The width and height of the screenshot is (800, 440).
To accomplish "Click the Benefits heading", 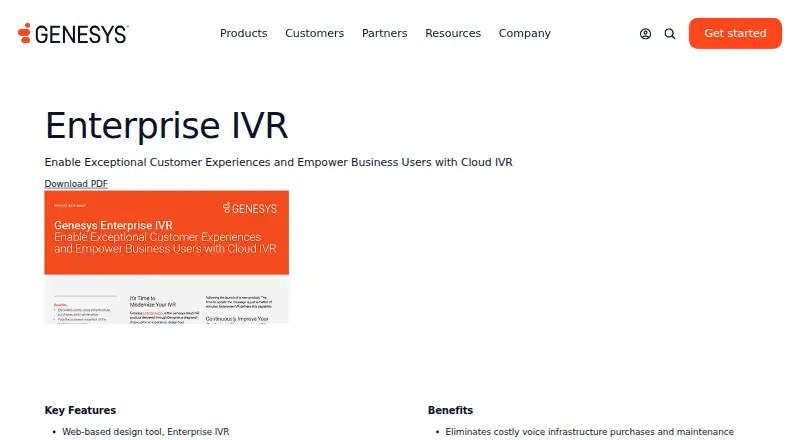I will coord(450,410).
